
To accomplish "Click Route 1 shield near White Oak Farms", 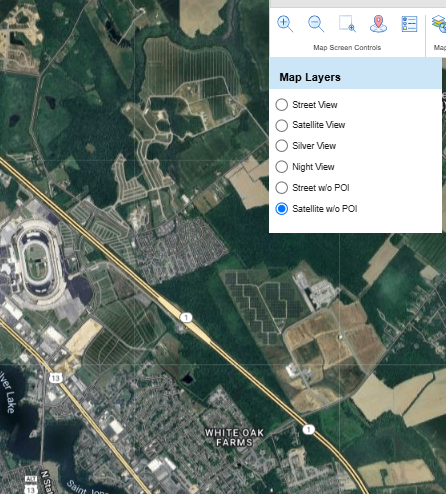I will point(309,429).
